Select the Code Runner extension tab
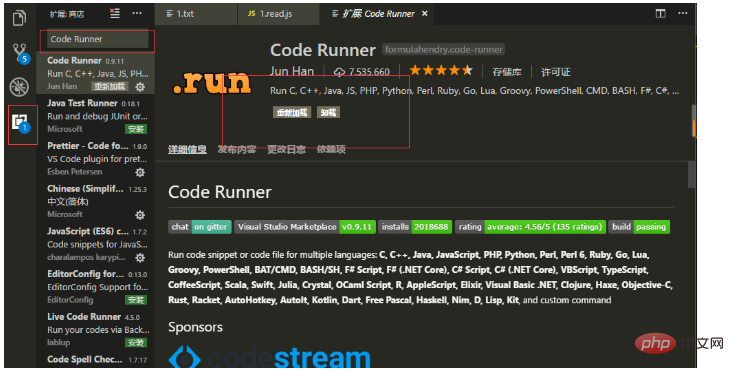The height and width of the screenshot is (376, 734). (x=377, y=14)
